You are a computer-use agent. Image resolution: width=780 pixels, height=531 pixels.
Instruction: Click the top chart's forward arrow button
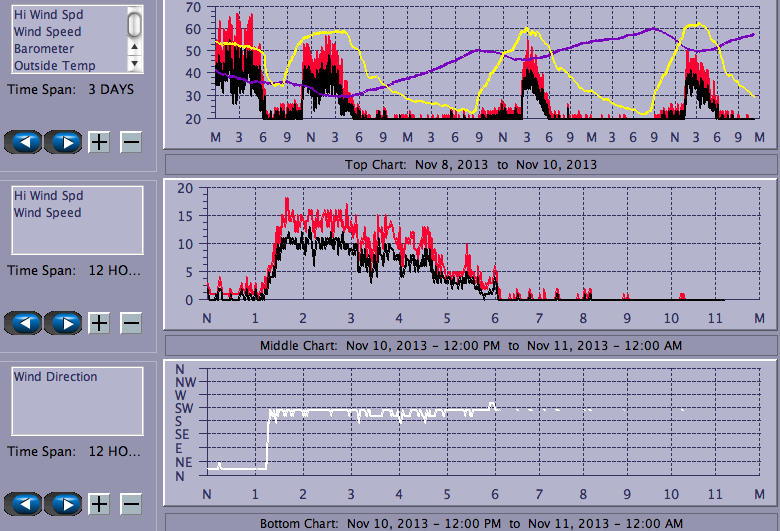(x=64, y=141)
